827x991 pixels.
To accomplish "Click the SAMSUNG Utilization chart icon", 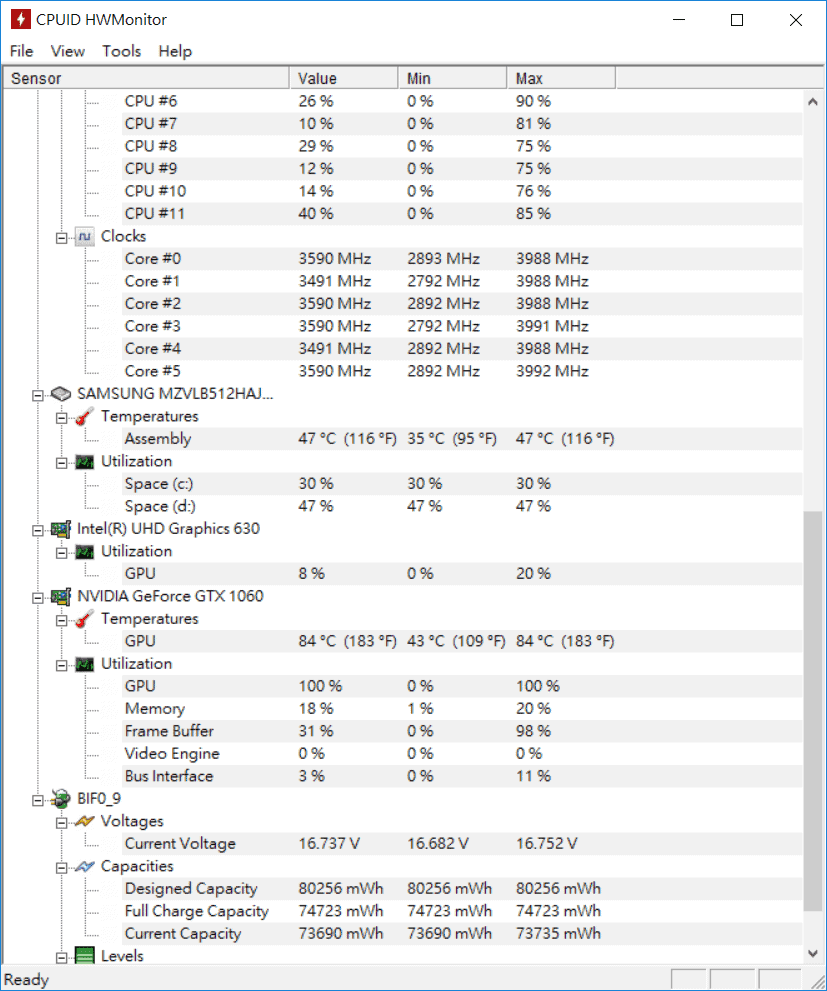I will [x=85, y=462].
